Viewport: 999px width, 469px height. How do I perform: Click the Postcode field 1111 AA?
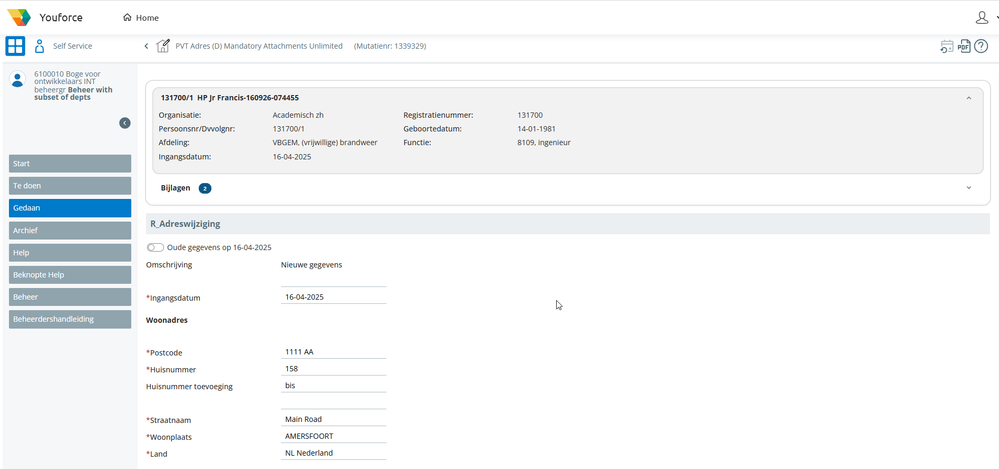coord(333,352)
